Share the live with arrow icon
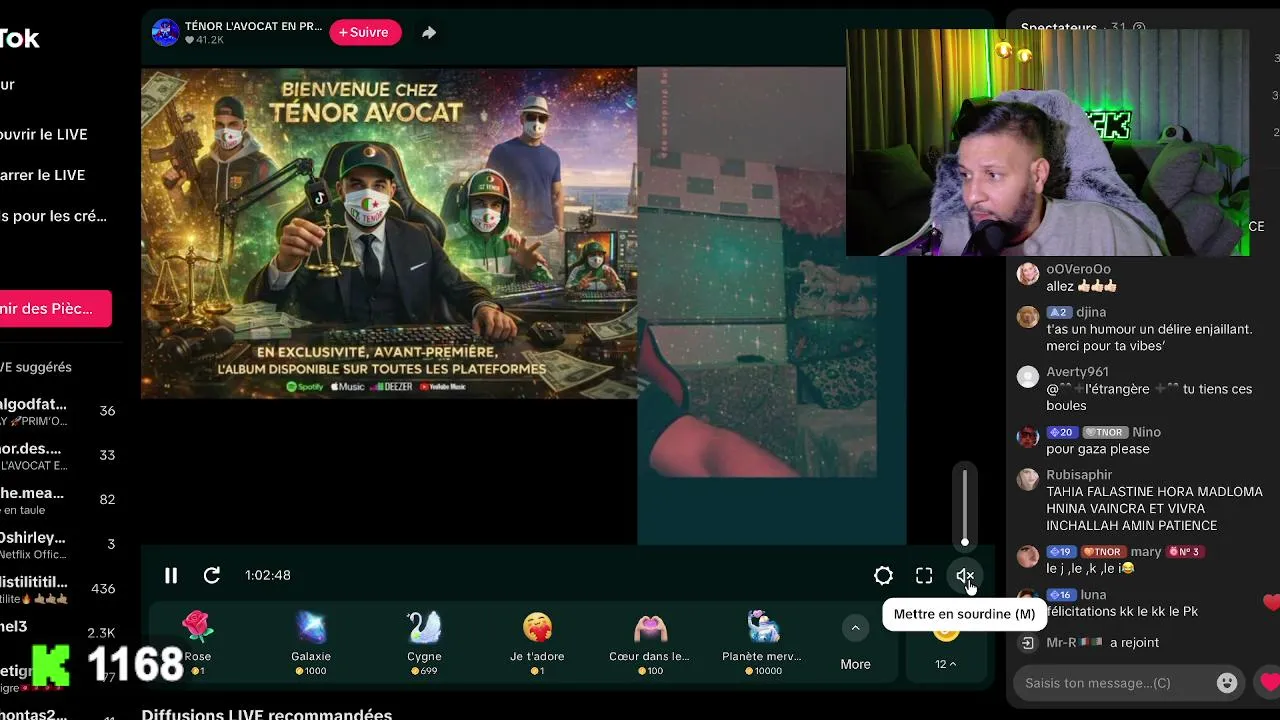 tap(429, 32)
